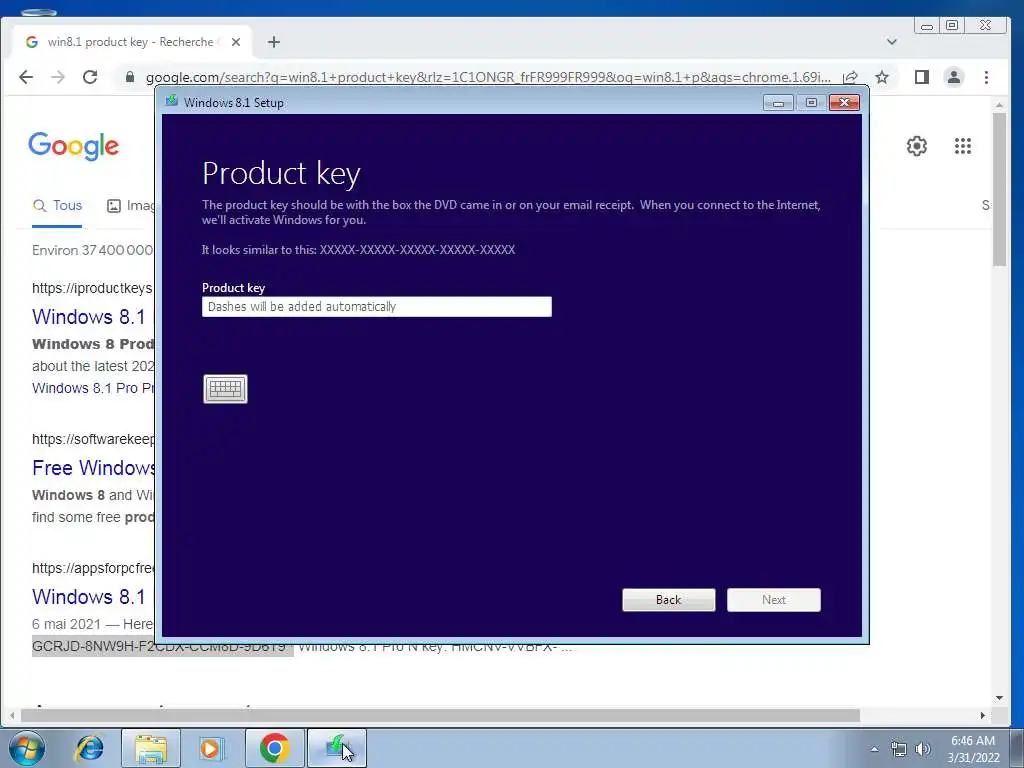Open a new Chrome tab
Screen dimensions: 1024x768
[274, 42]
